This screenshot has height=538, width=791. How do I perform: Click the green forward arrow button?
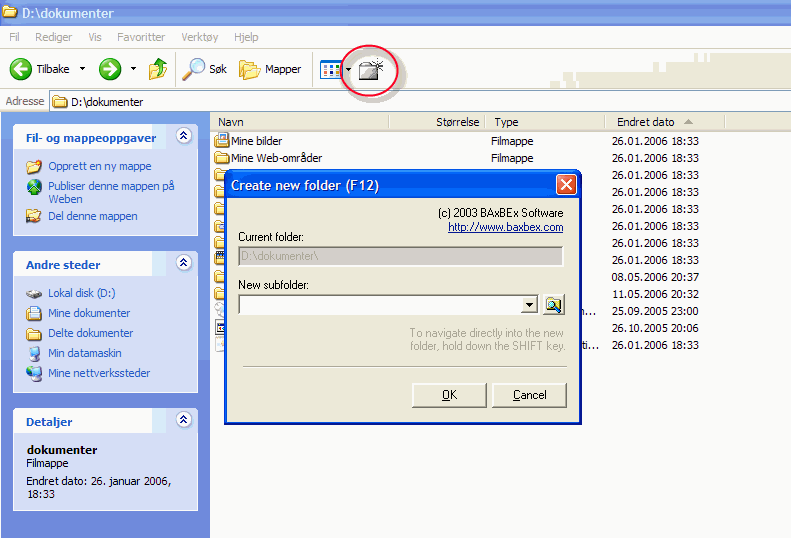[x=110, y=69]
